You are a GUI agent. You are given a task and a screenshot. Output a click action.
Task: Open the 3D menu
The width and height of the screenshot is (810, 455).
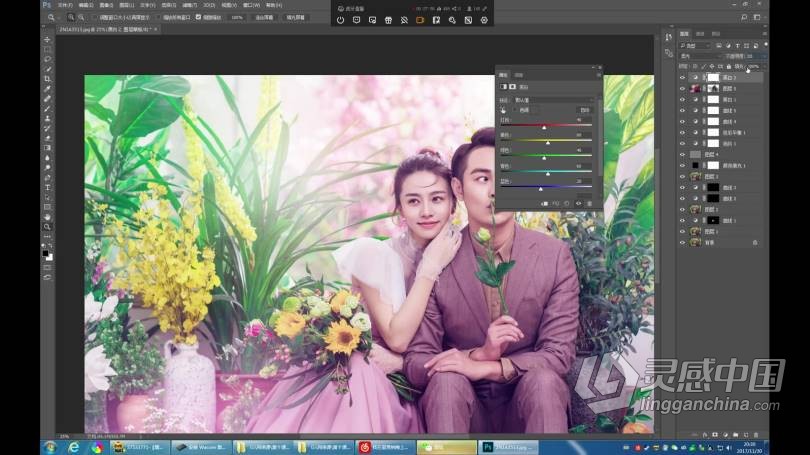point(209,5)
